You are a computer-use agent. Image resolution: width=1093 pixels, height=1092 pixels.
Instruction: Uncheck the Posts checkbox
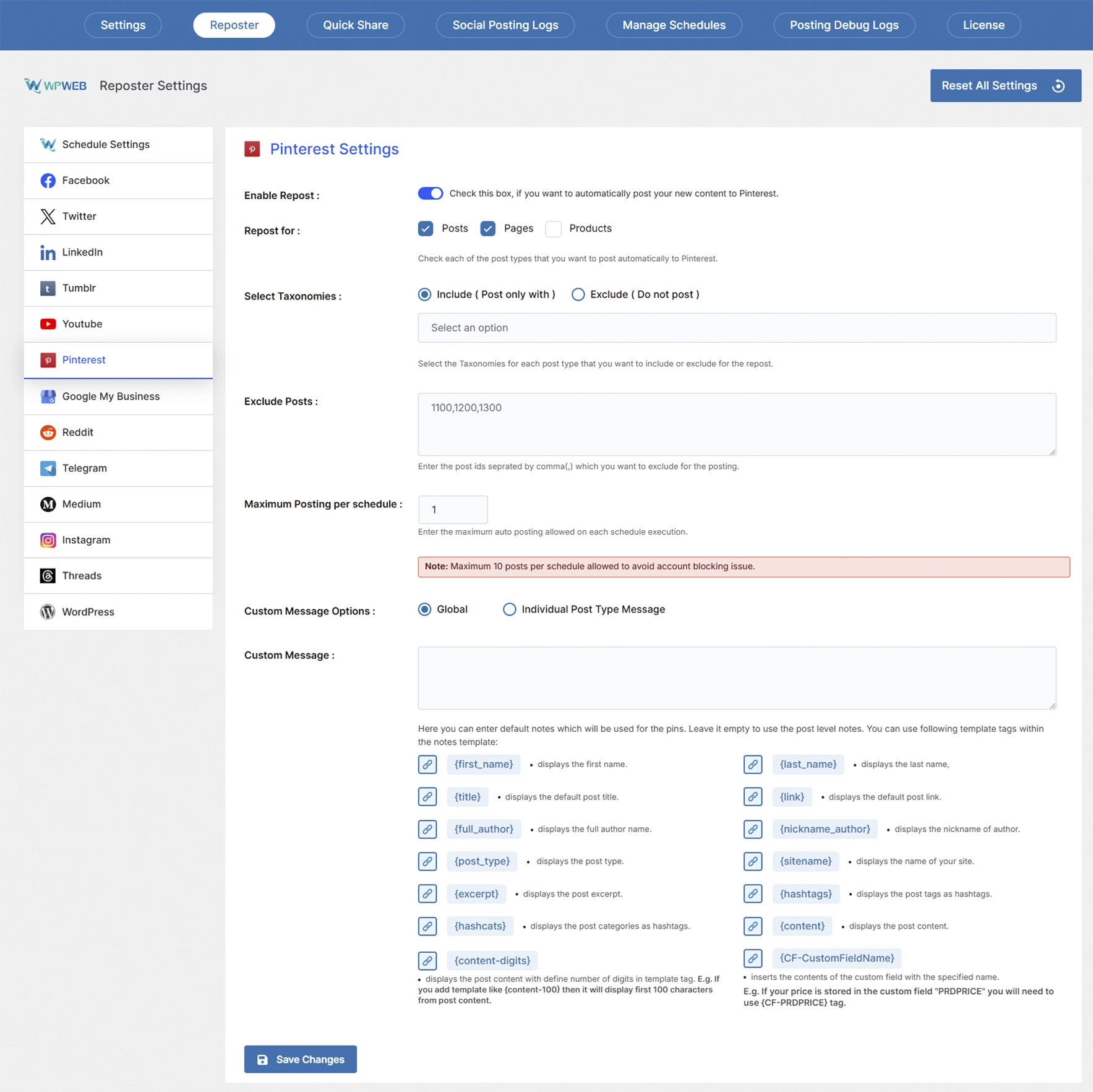coord(426,229)
